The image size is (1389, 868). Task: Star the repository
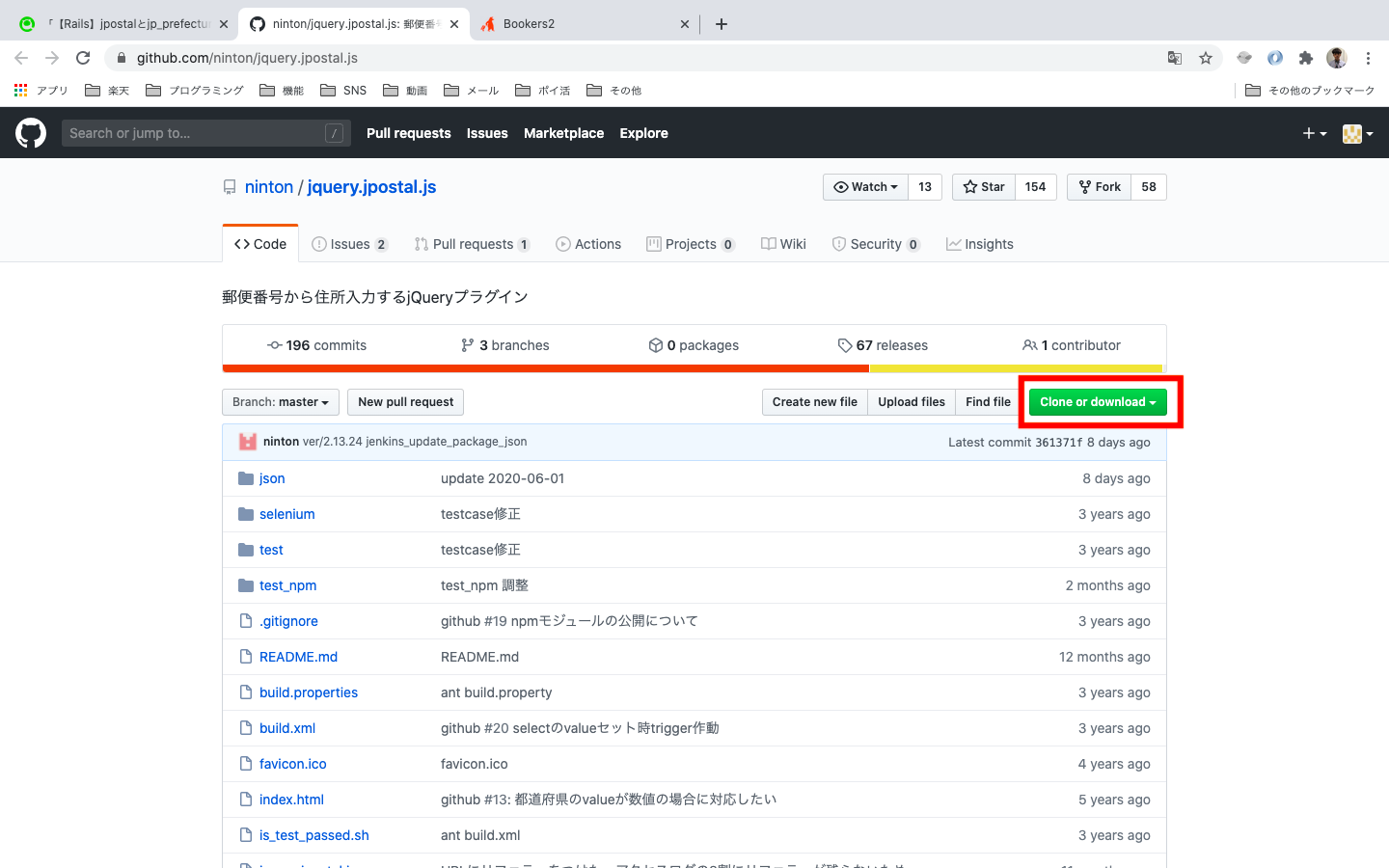[984, 187]
